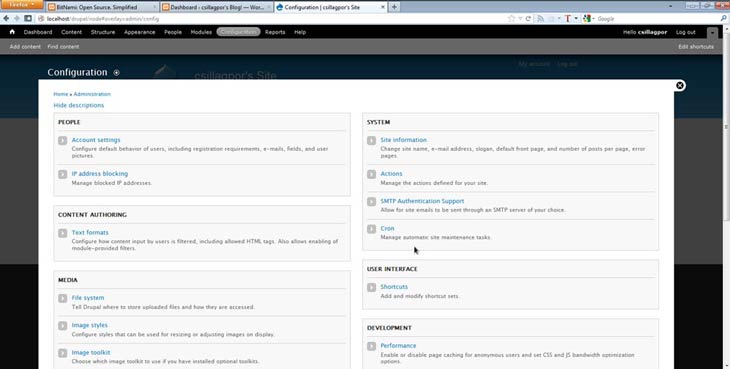Screen dimensions: 730x369
Task: Click the arrow icon beside Image styles
Action: 63,326
